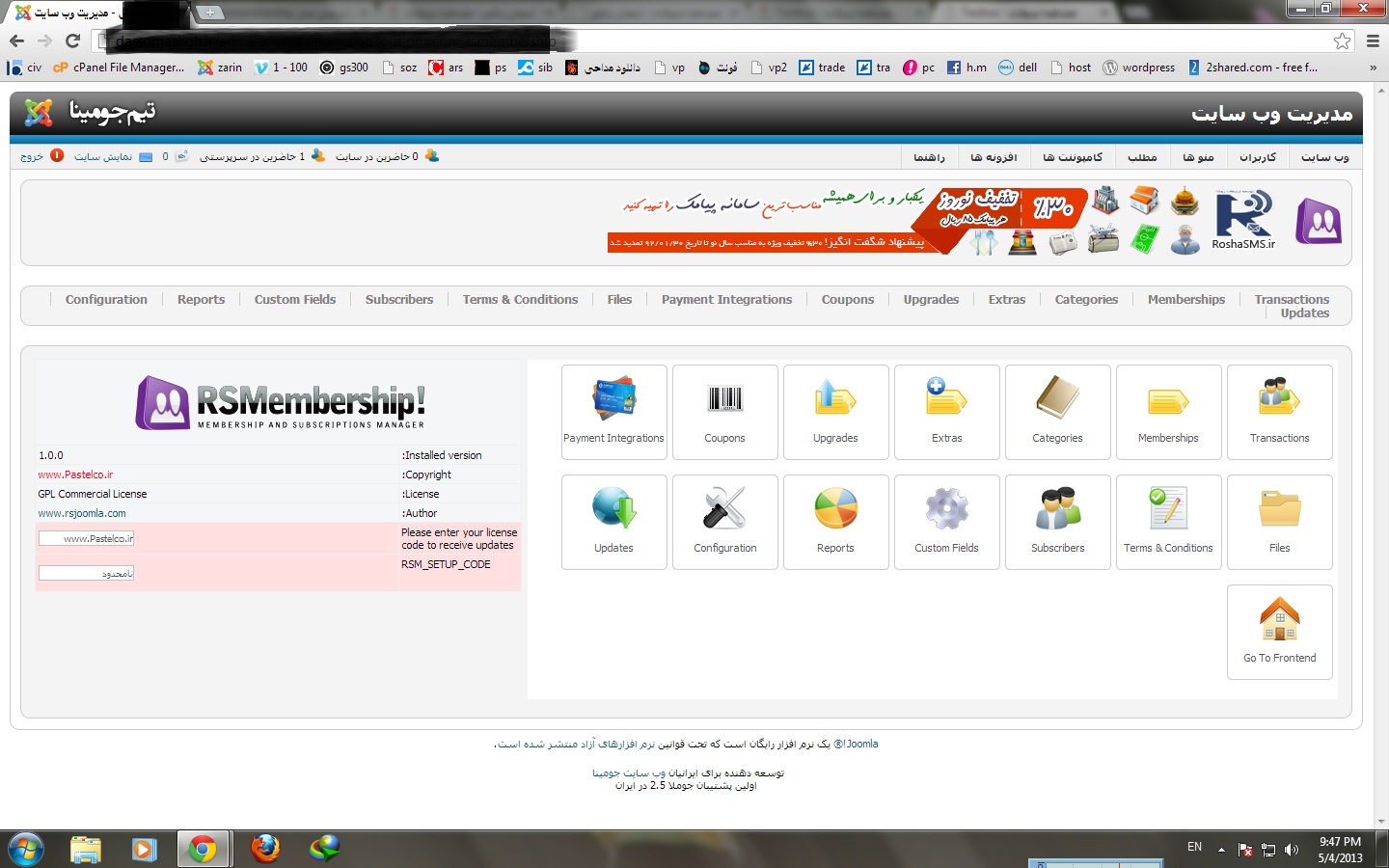Open the Terms & Conditions submenu tab
This screenshot has height=868, width=1389.
pos(520,300)
